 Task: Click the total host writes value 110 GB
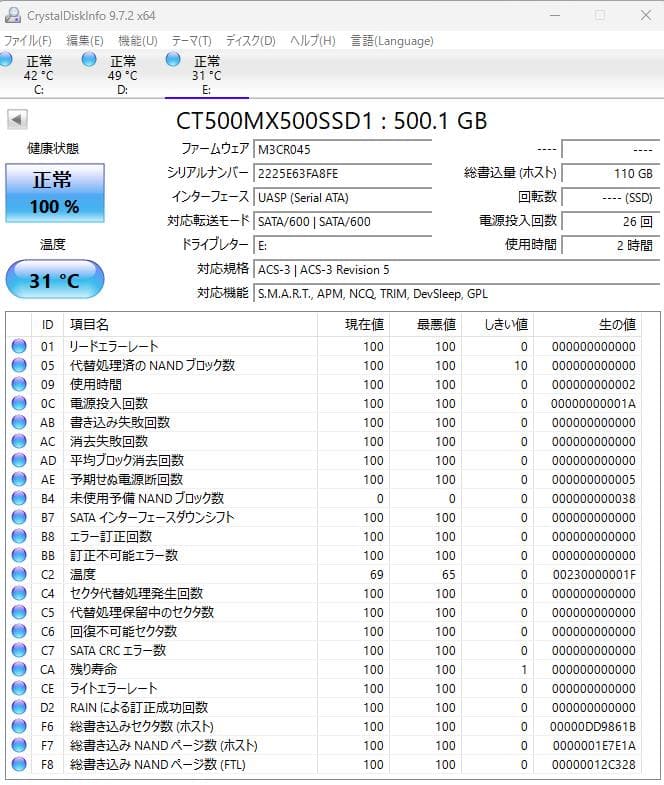pos(610,173)
